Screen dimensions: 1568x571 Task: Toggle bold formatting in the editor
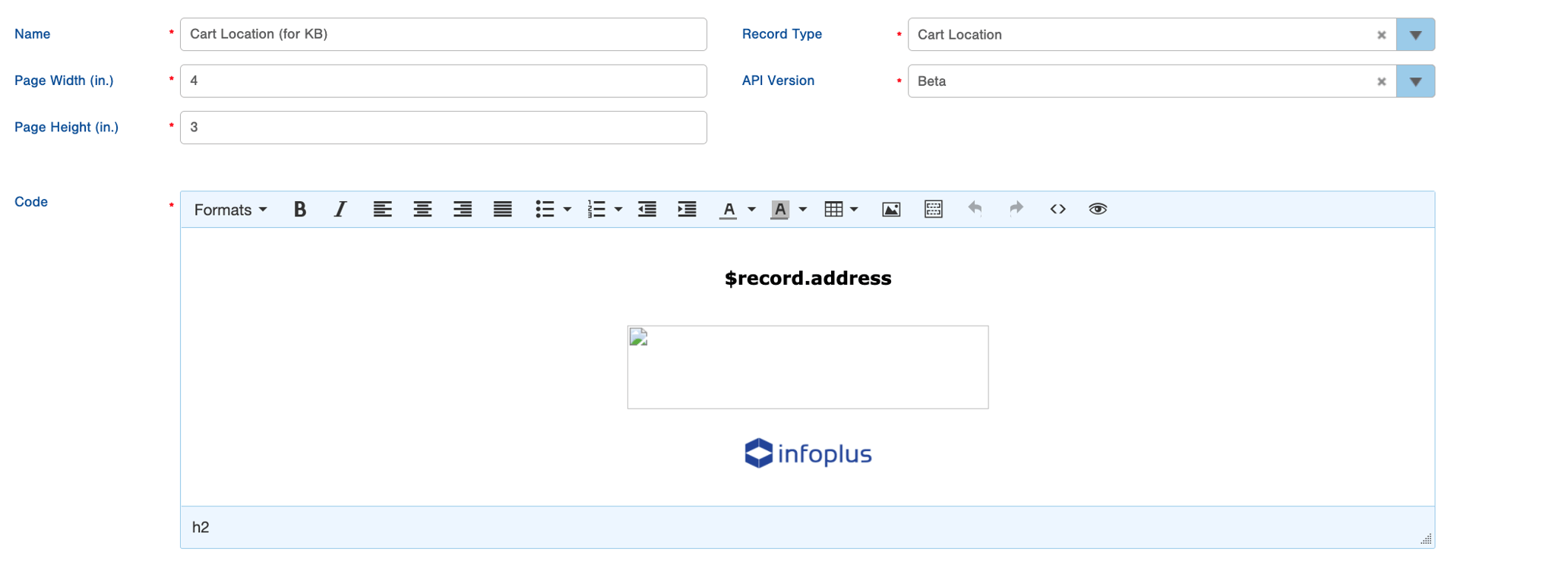pyautogui.click(x=300, y=210)
